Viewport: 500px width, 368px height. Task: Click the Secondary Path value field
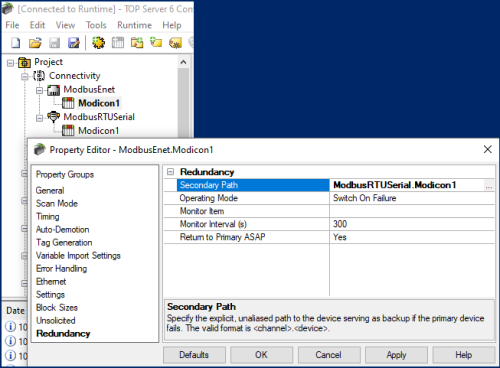pyautogui.click(x=407, y=185)
